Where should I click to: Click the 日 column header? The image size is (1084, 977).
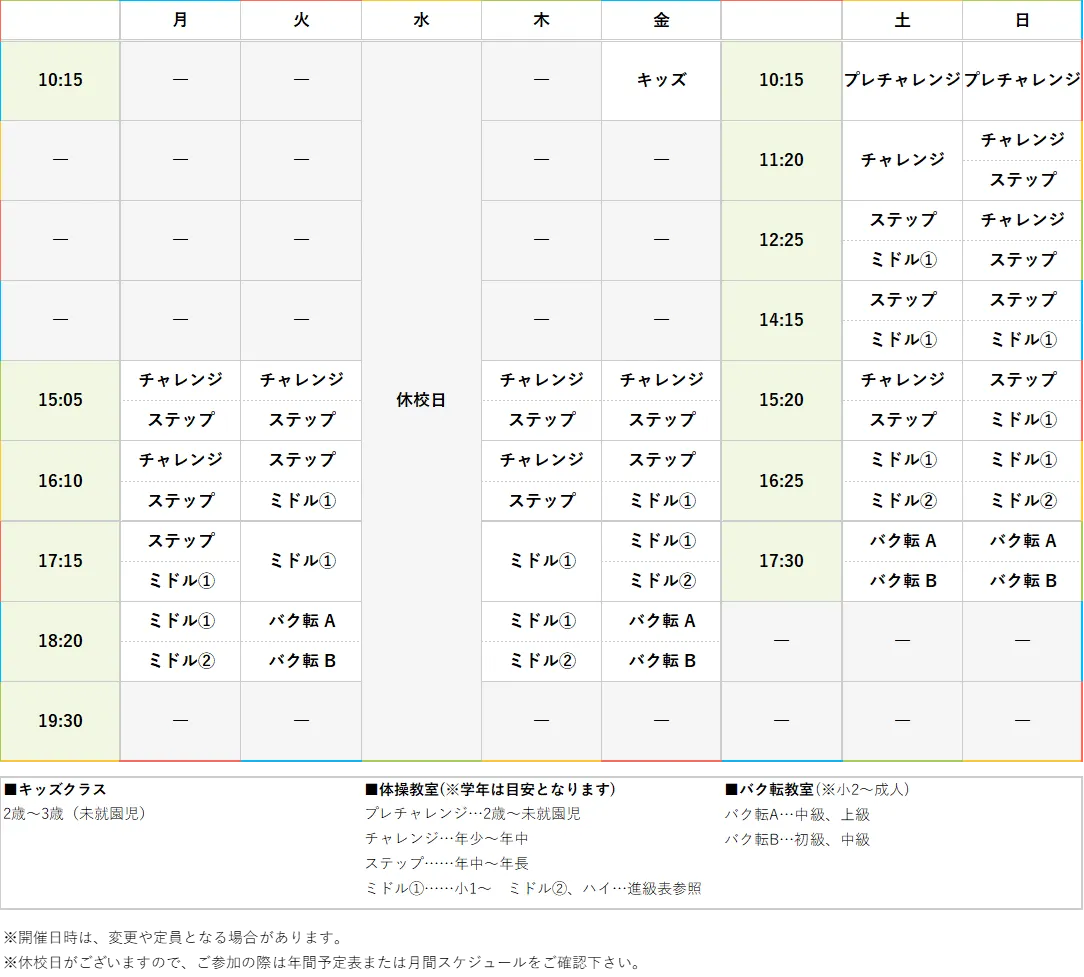point(1022,20)
